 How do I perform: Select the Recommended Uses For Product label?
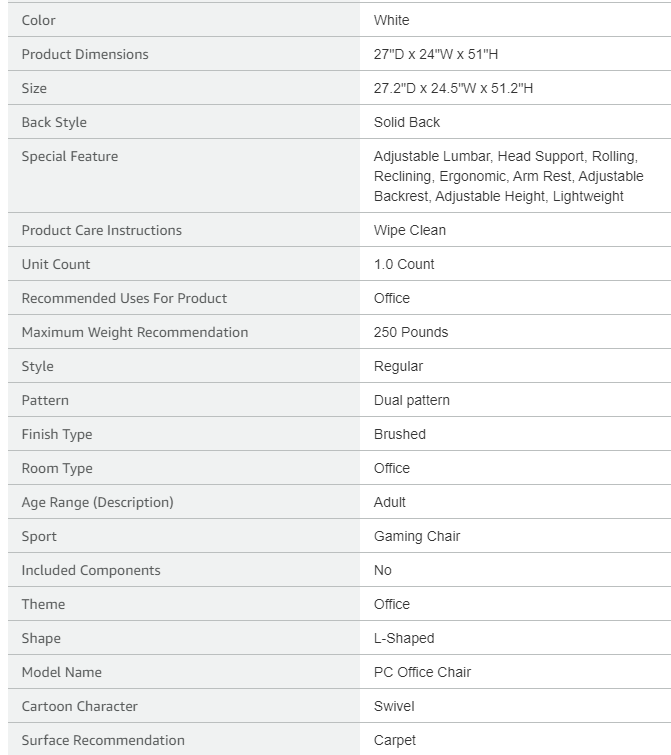tap(124, 299)
